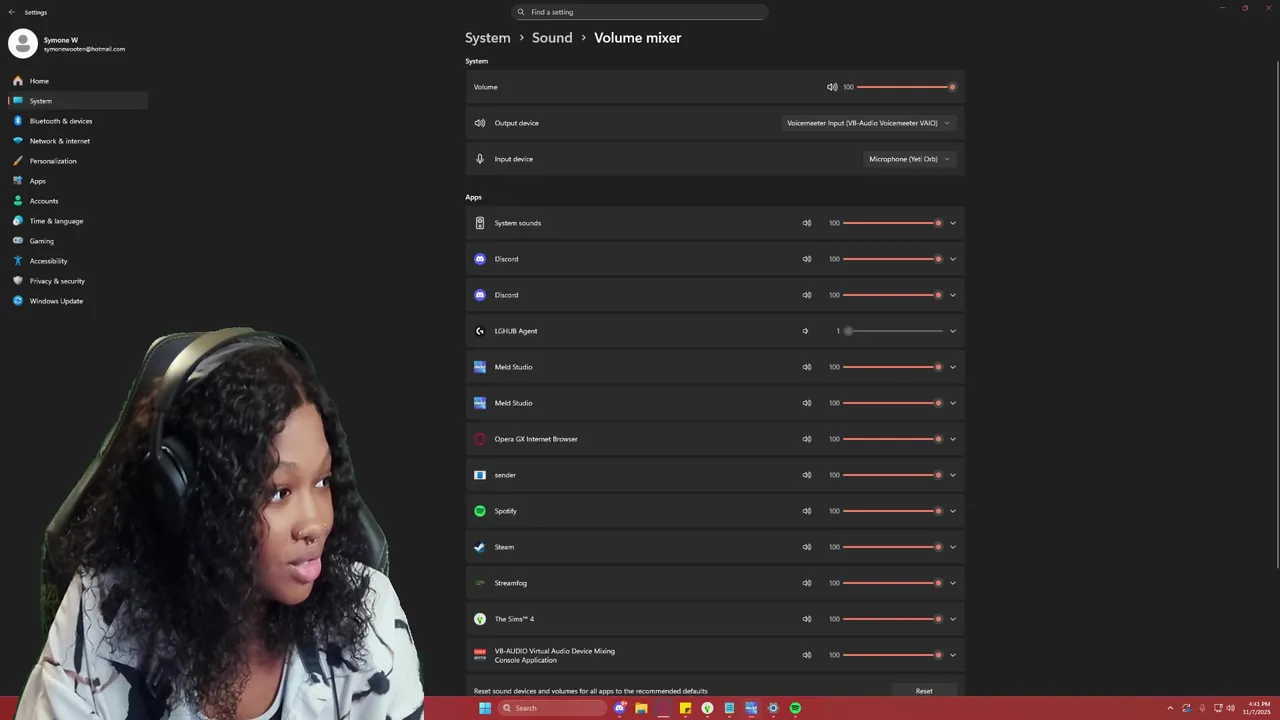The height and width of the screenshot is (720, 1280).
Task: Click the Streamfog app icon
Action: tap(480, 583)
